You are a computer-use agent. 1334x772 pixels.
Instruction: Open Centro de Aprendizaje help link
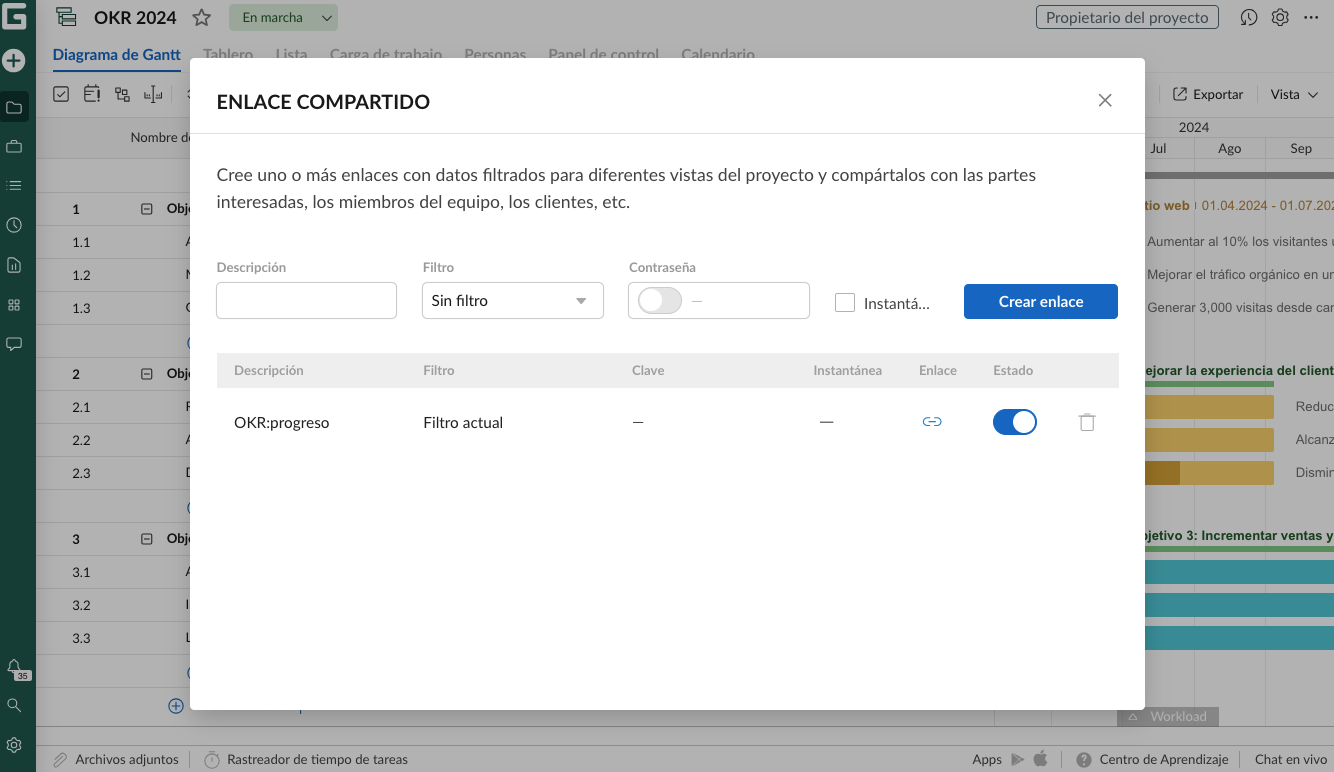click(1152, 759)
